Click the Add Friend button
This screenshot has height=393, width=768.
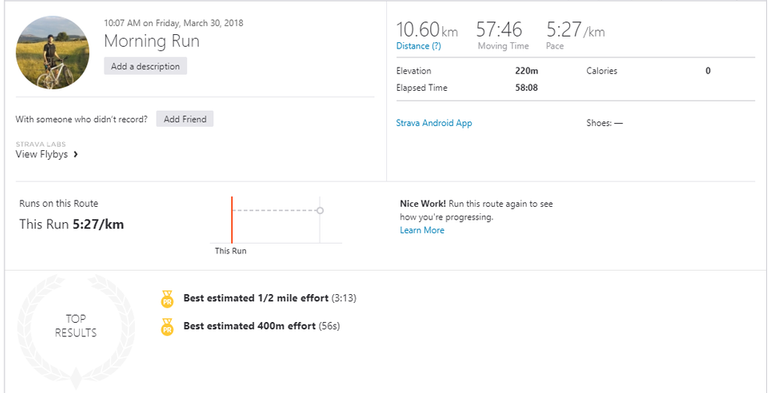pyautogui.click(x=185, y=119)
